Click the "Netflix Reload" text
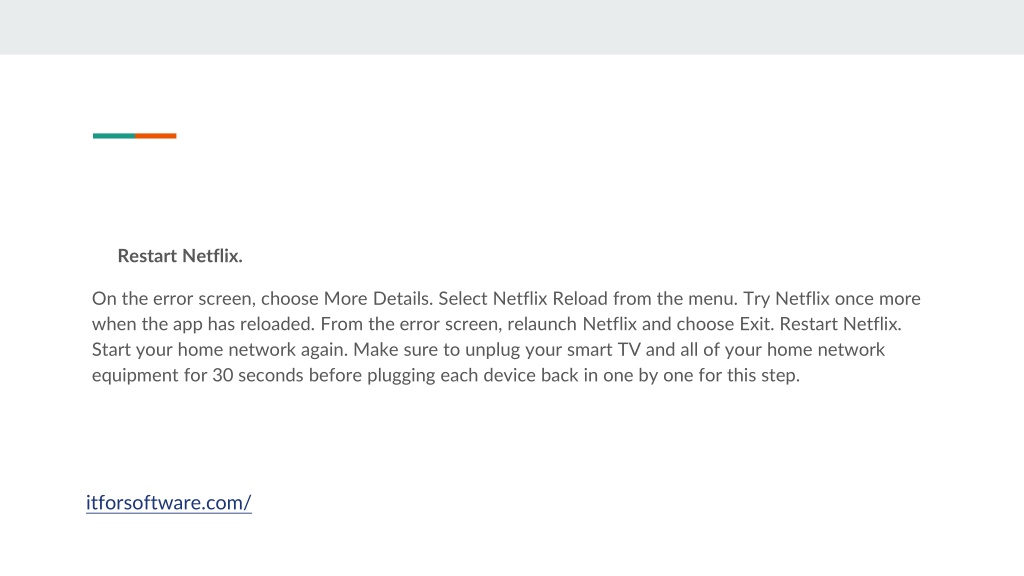This screenshot has height=576, width=1024. (x=550, y=298)
